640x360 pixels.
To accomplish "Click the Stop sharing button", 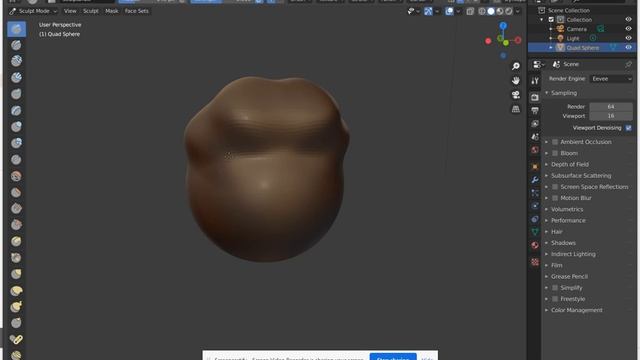I will 393,357.
